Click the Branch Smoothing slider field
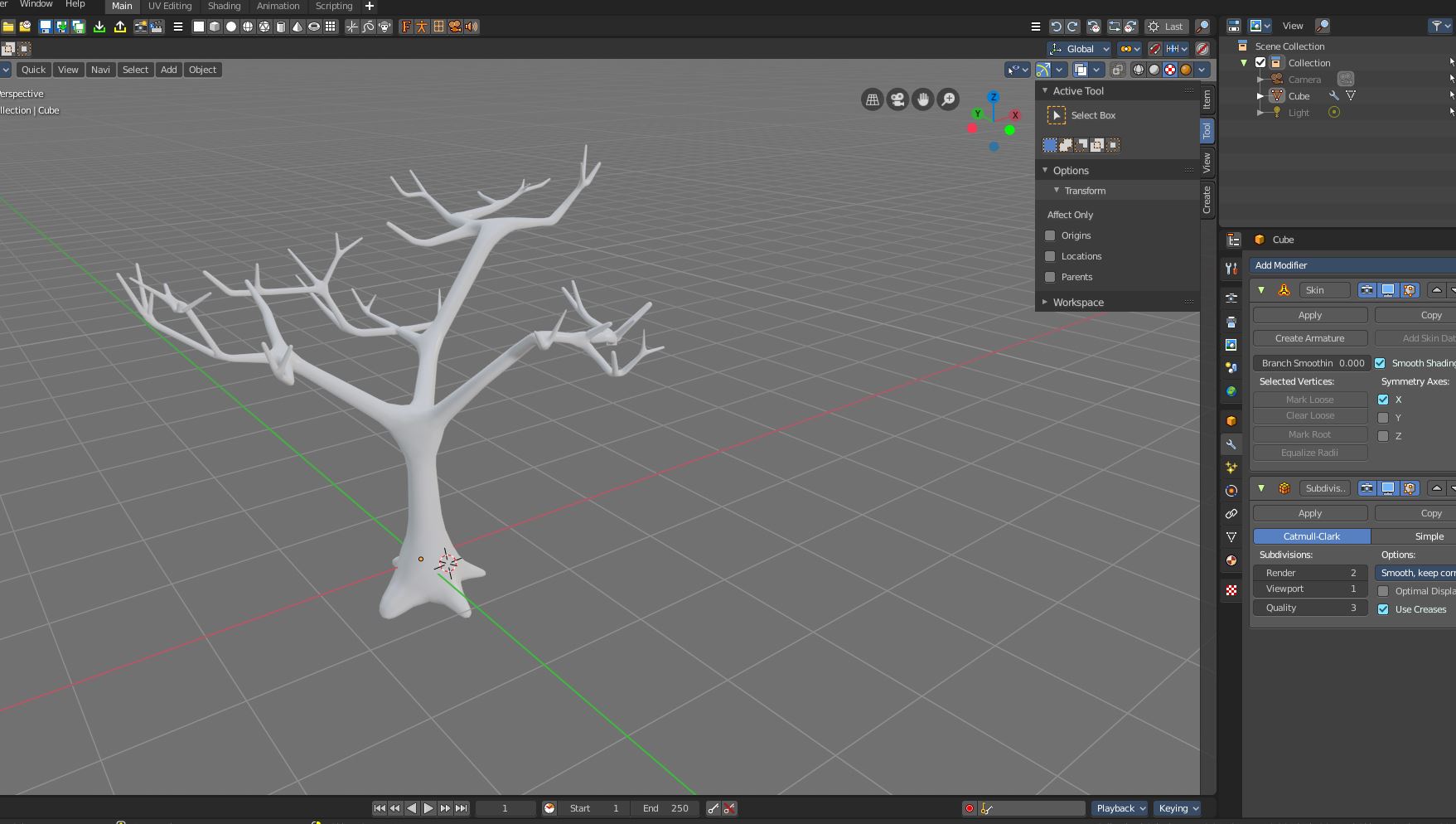This screenshot has width=1456, height=824. coord(1310,363)
